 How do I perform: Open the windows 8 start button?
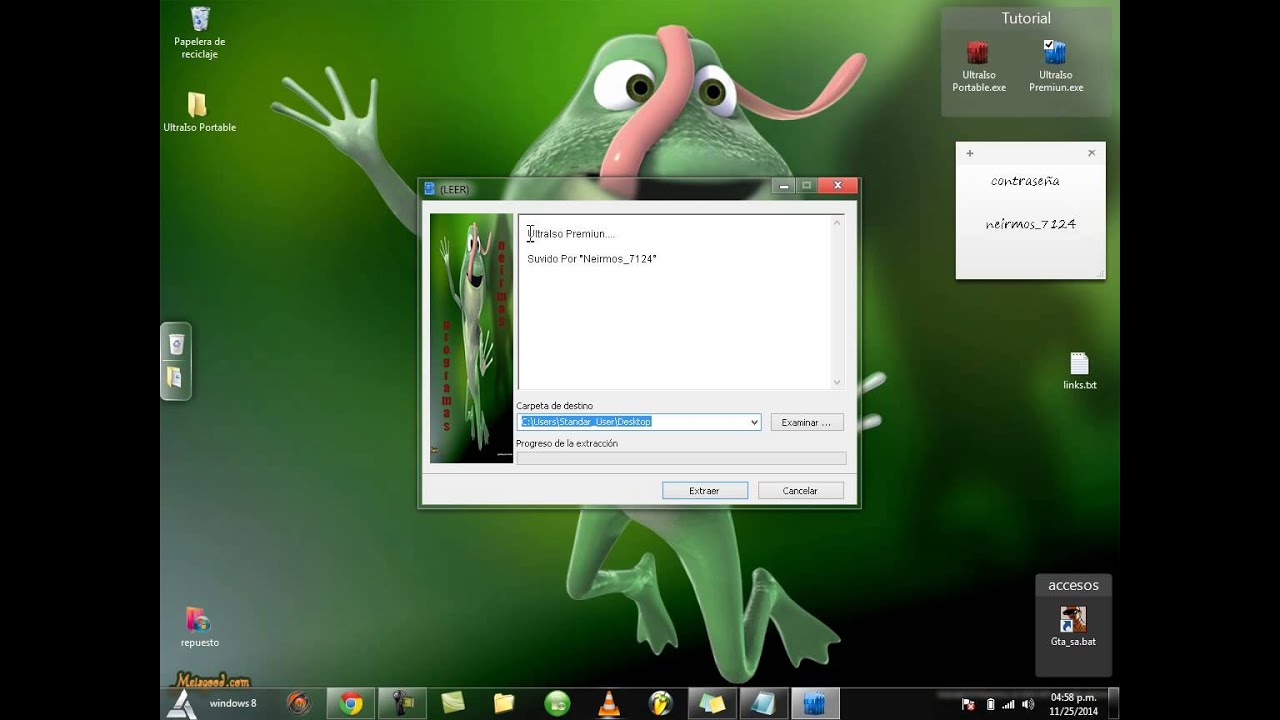(180, 703)
